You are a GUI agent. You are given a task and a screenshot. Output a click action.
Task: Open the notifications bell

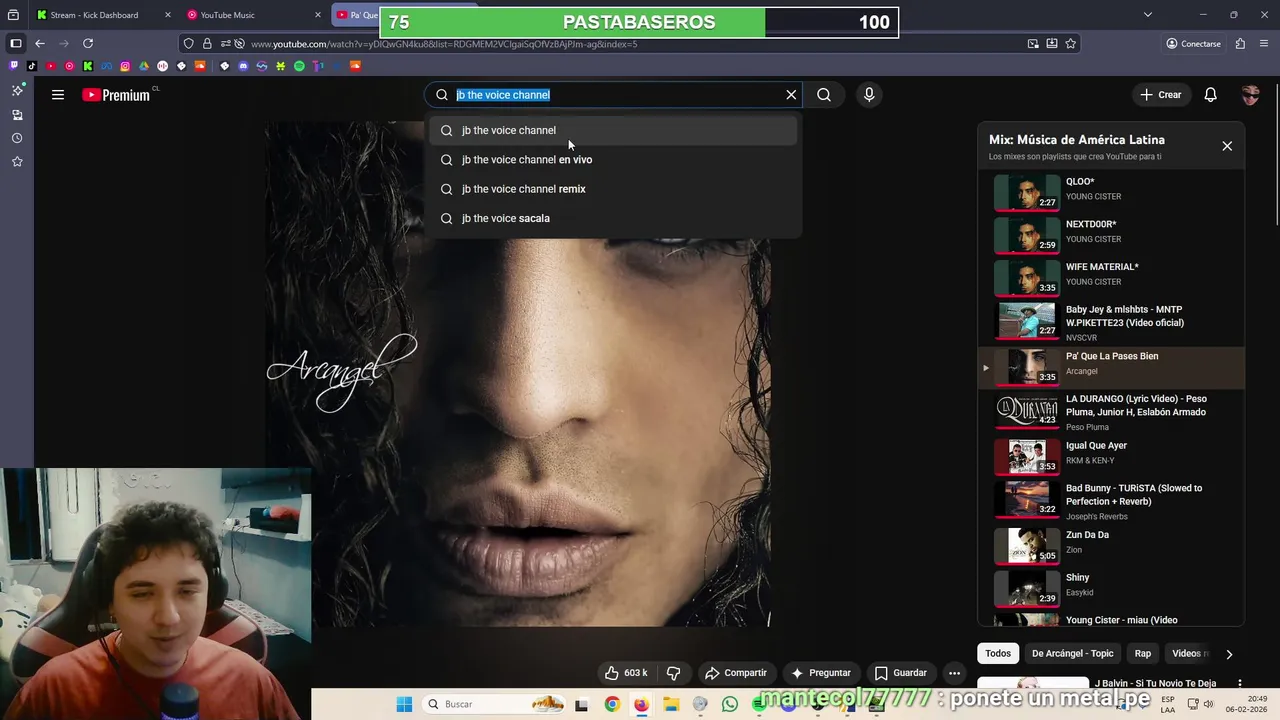pyautogui.click(x=1211, y=95)
